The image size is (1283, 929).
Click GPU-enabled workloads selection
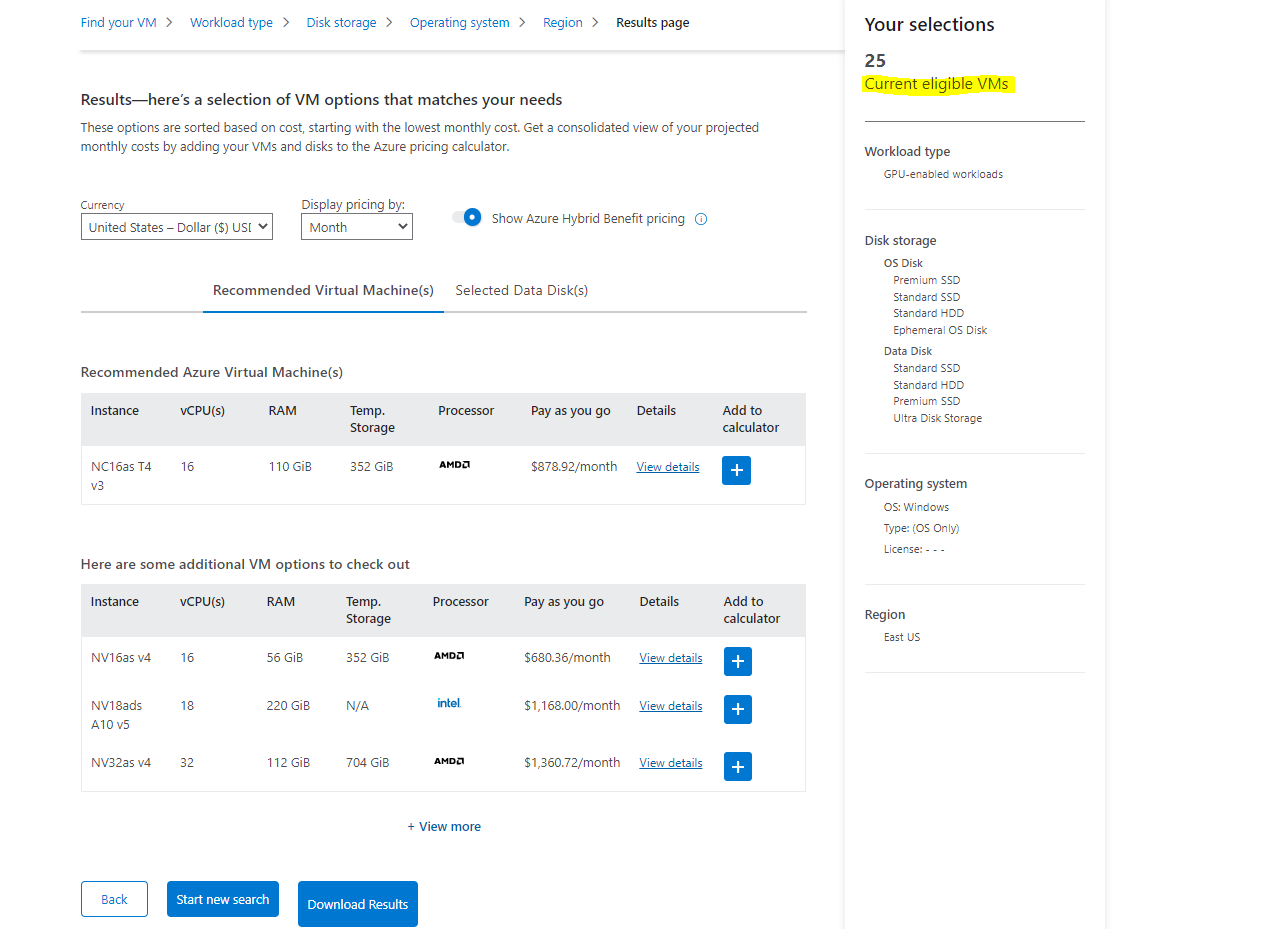[943, 174]
